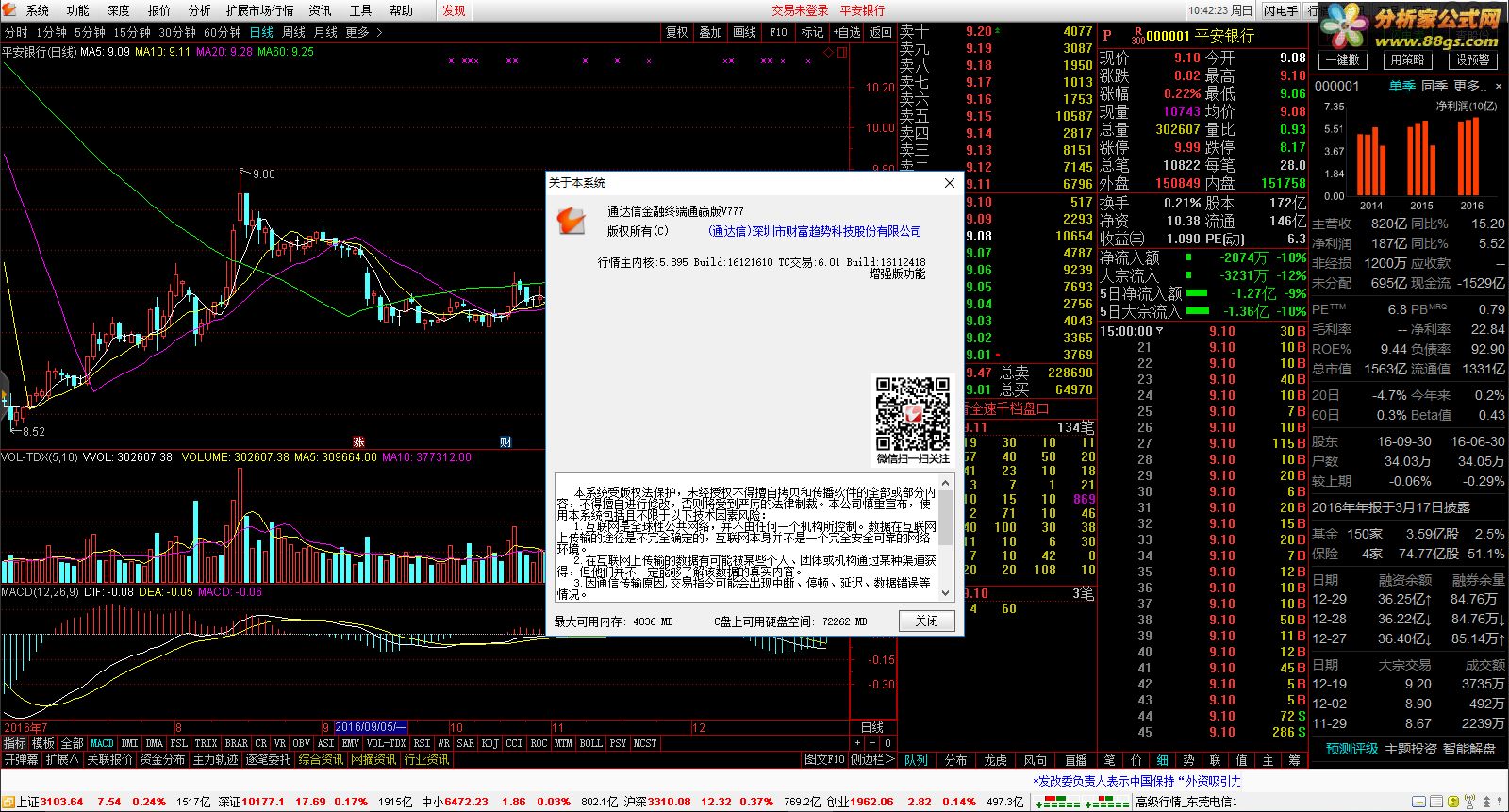Select the 60分钟 period
The width and height of the screenshot is (1509, 812).
223,32
